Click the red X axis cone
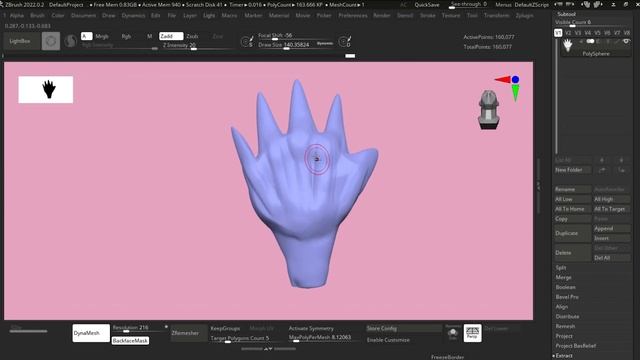Viewport: 640px width, 360px height. [502, 80]
